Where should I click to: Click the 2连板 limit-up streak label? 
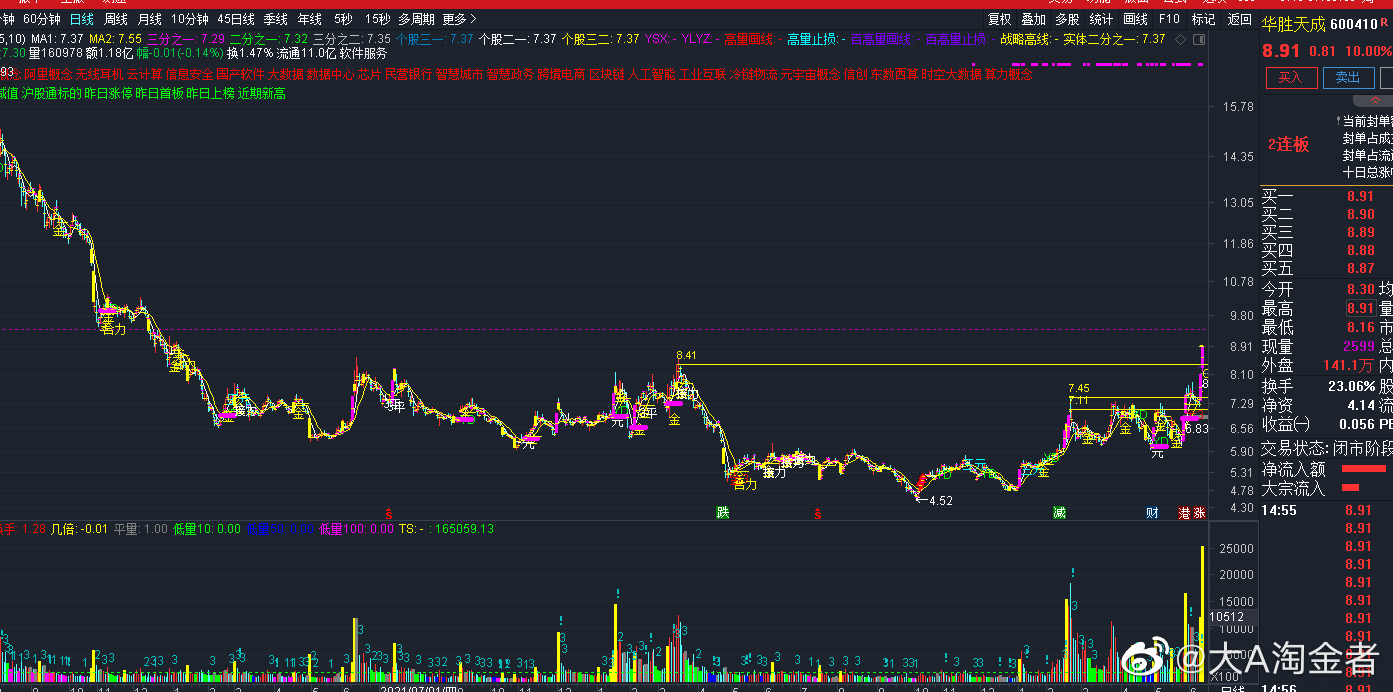coord(1289,144)
